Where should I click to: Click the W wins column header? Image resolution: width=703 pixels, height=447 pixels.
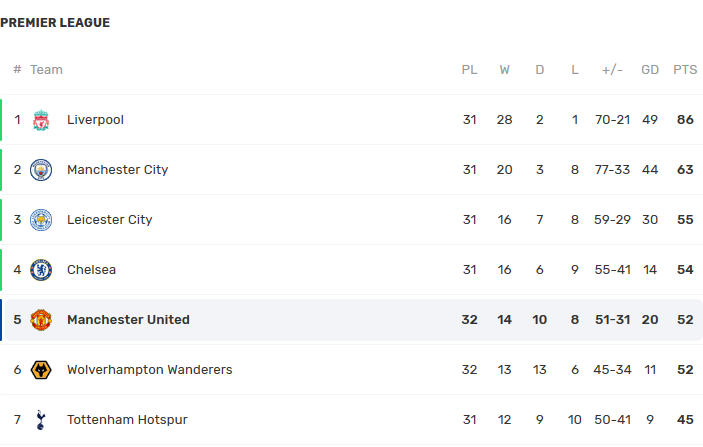click(504, 70)
